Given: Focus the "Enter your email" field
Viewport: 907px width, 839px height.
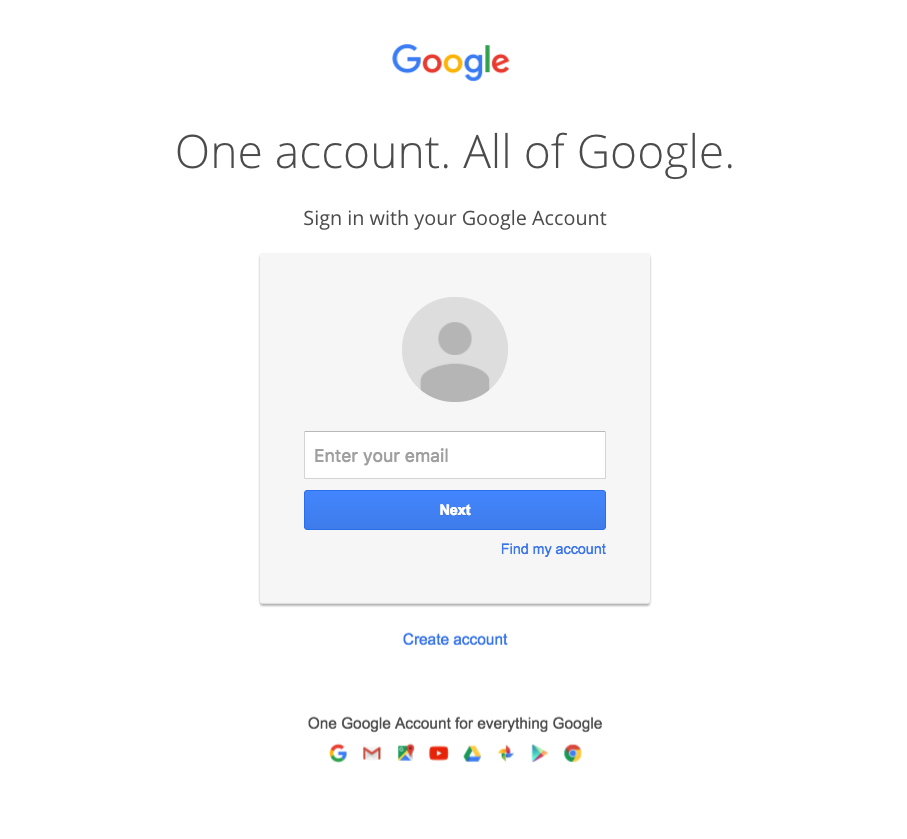Looking at the screenshot, I should click(x=455, y=455).
